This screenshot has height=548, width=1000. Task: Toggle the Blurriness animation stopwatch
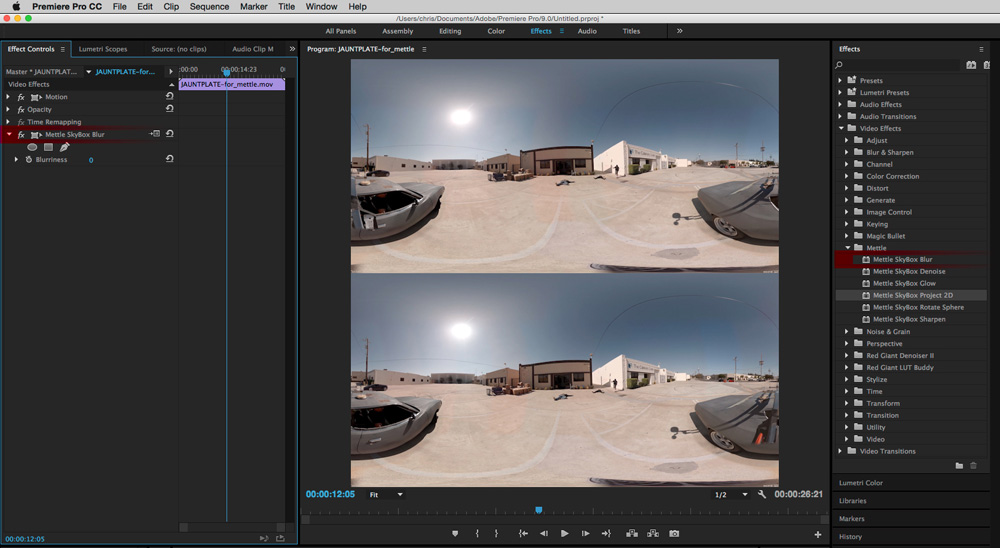click(29, 159)
